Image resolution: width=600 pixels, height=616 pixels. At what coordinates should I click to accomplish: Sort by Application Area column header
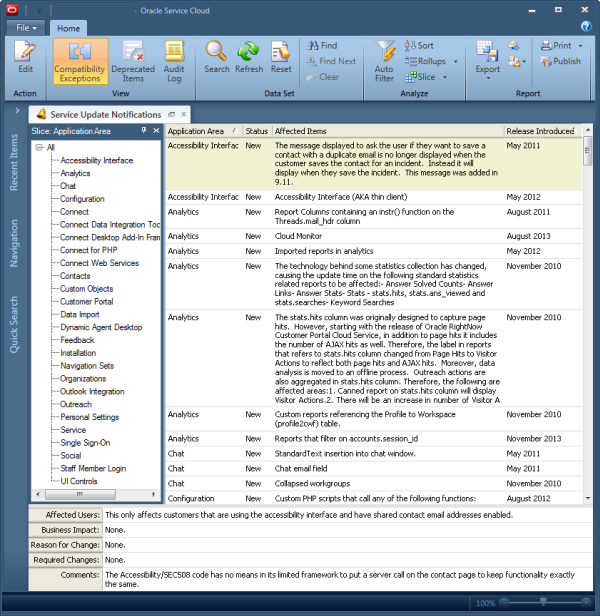pos(203,131)
